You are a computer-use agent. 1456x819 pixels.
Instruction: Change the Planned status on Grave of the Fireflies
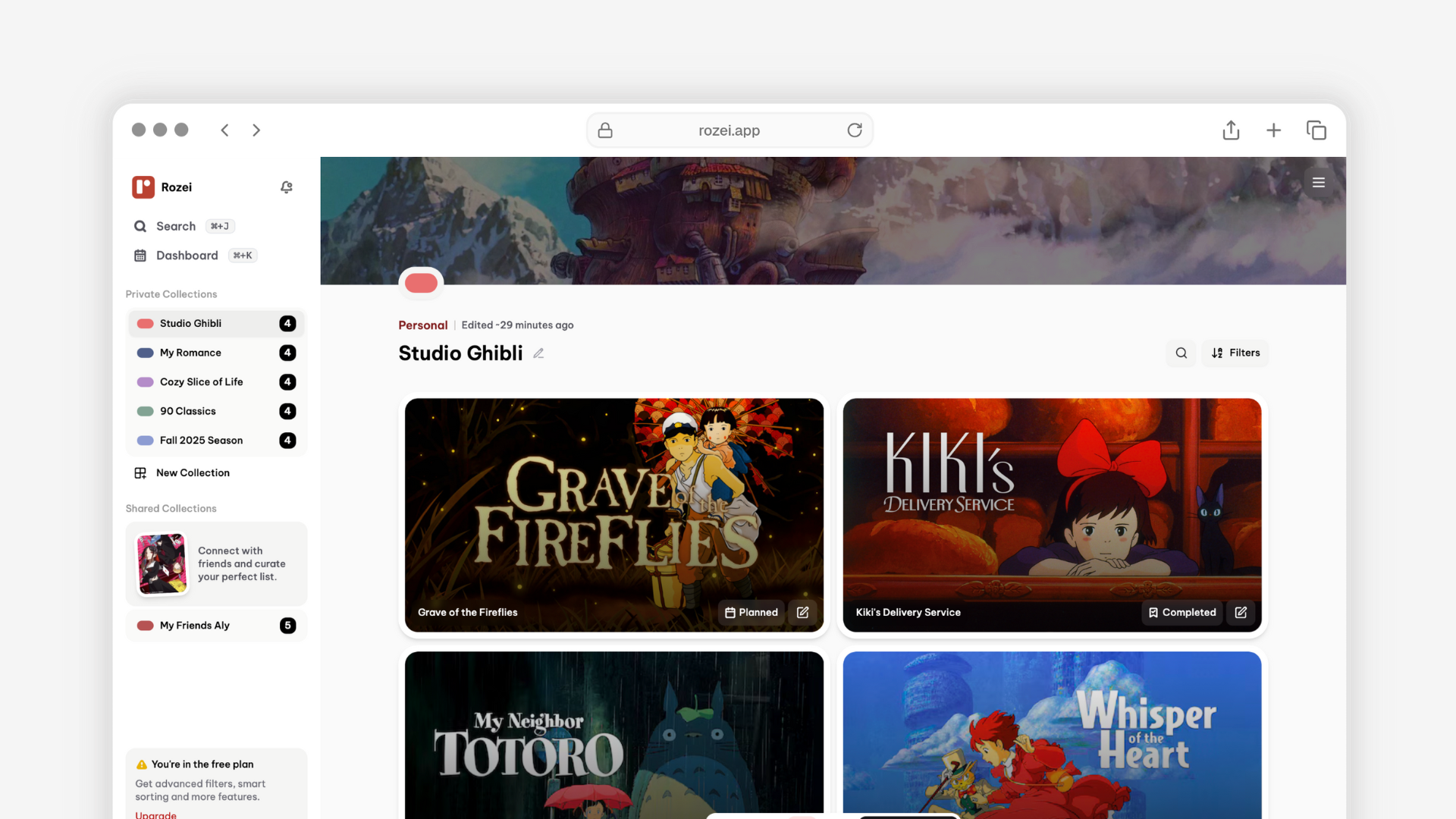click(x=751, y=613)
